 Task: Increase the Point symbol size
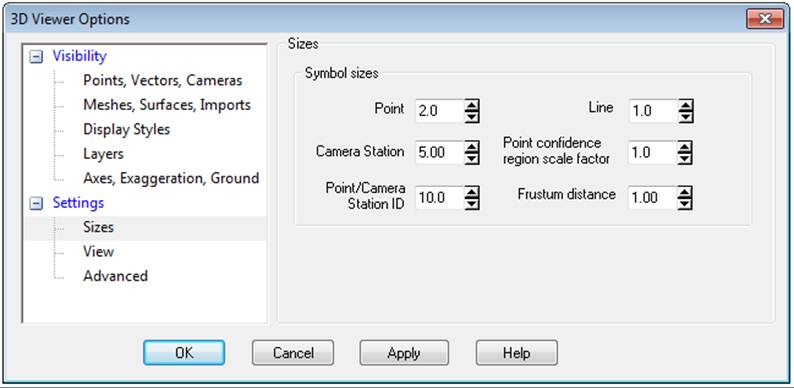(472, 105)
